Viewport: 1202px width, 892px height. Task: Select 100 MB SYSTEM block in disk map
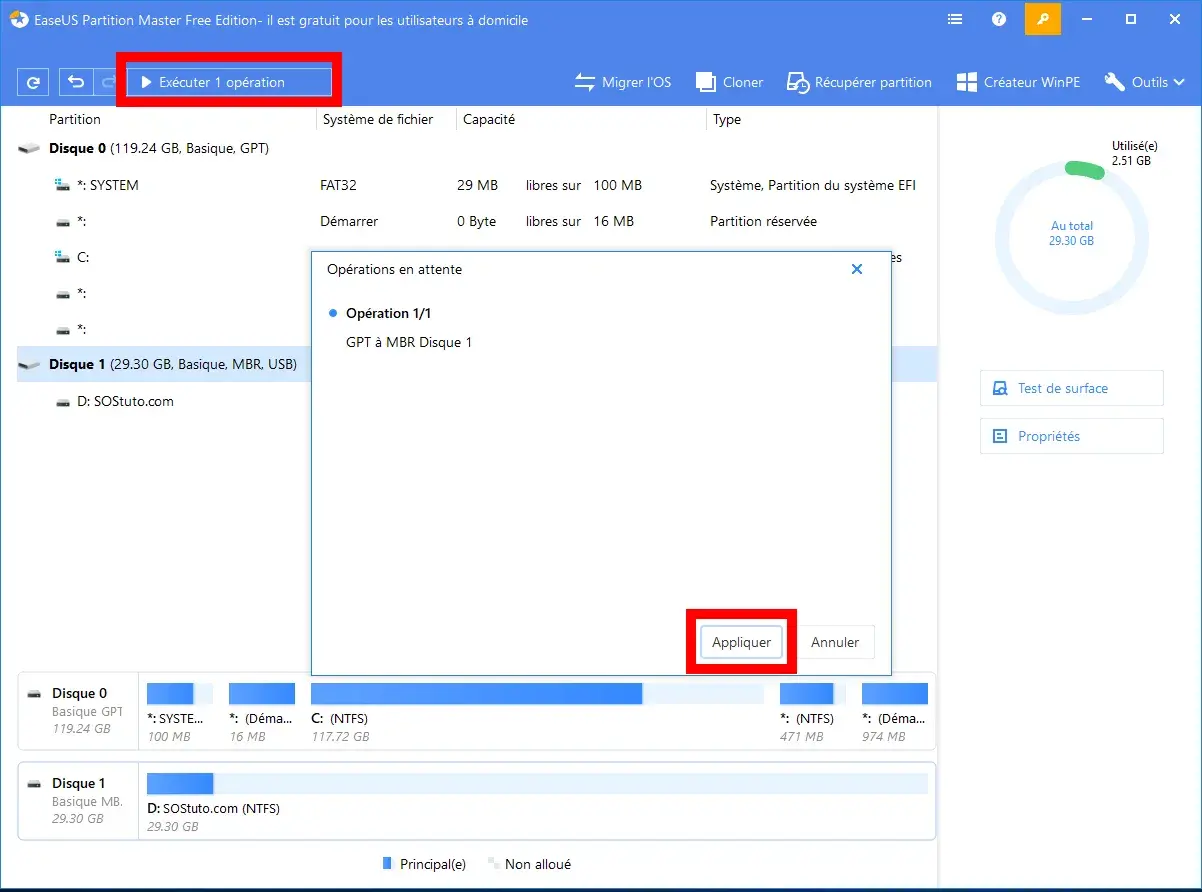pyautogui.click(x=180, y=713)
